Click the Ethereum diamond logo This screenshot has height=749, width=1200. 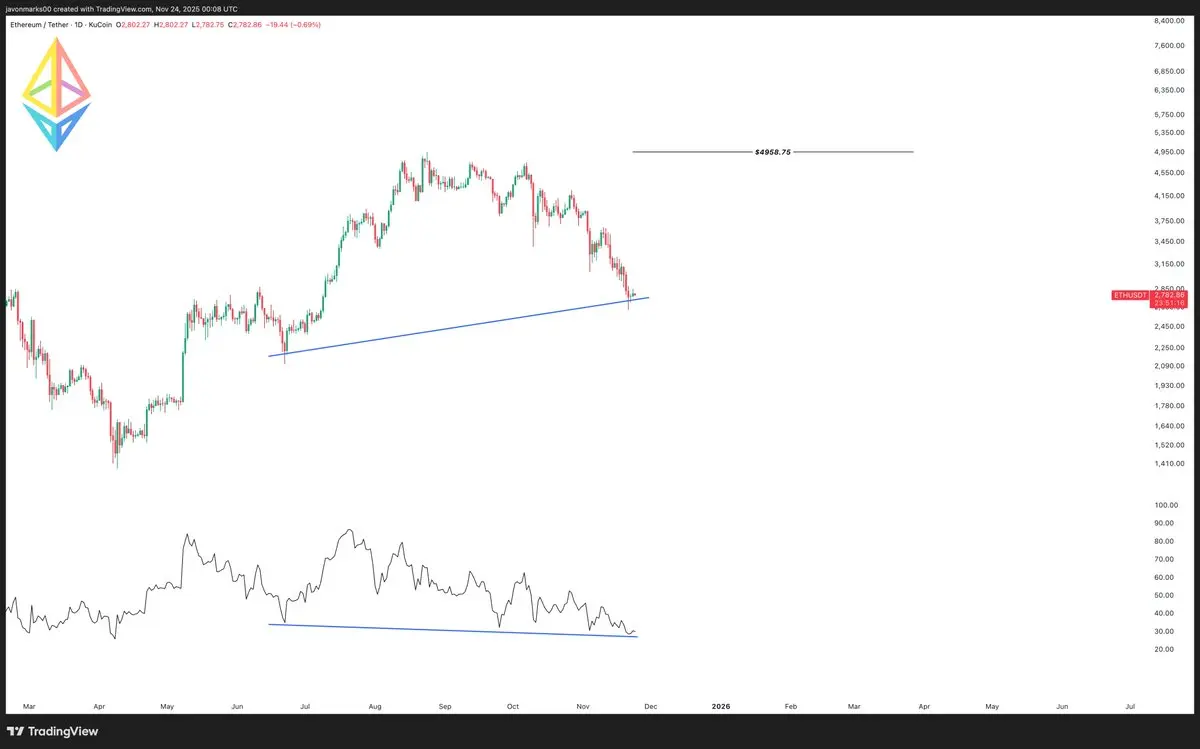pyautogui.click(x=57, y=94)
